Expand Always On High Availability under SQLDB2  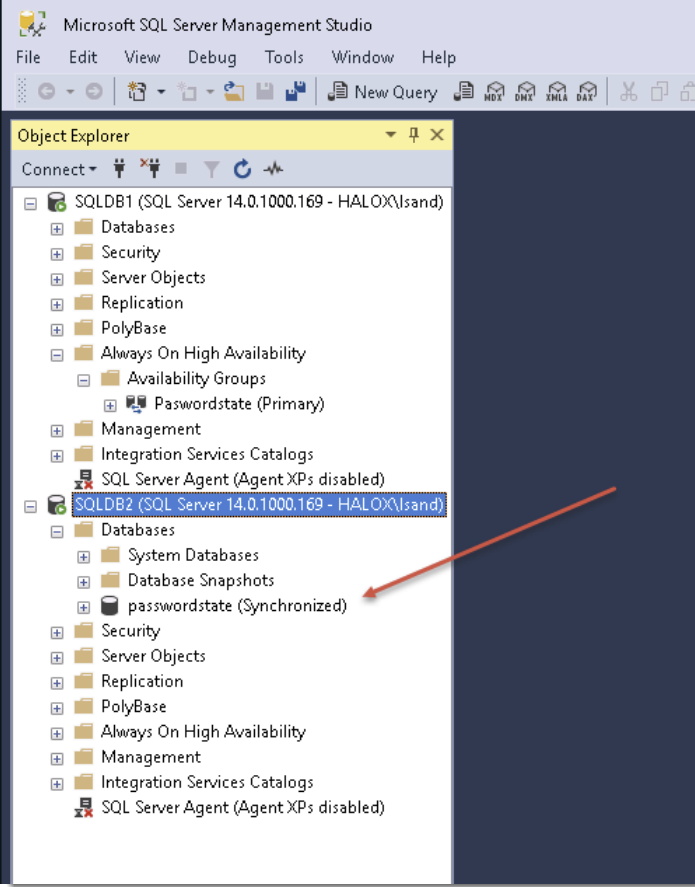57,733
